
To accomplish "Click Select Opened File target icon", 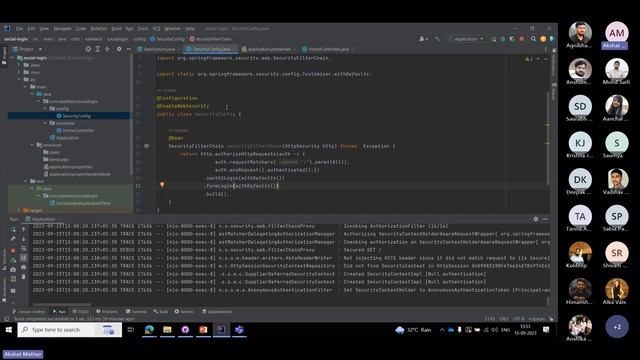I will click(88, 49).
